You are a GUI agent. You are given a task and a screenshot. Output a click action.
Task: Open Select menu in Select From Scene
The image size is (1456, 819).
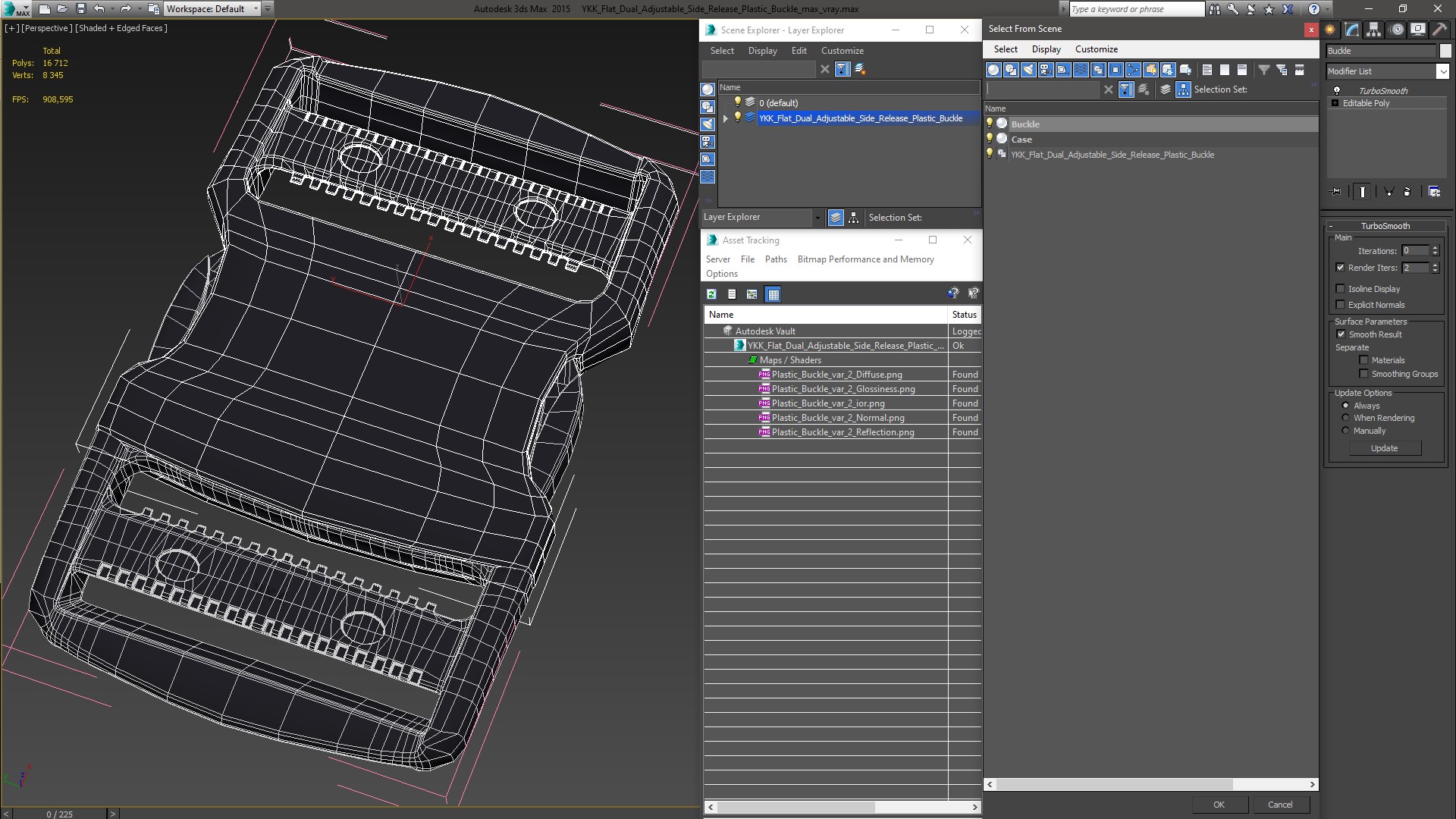[1006, 49]
